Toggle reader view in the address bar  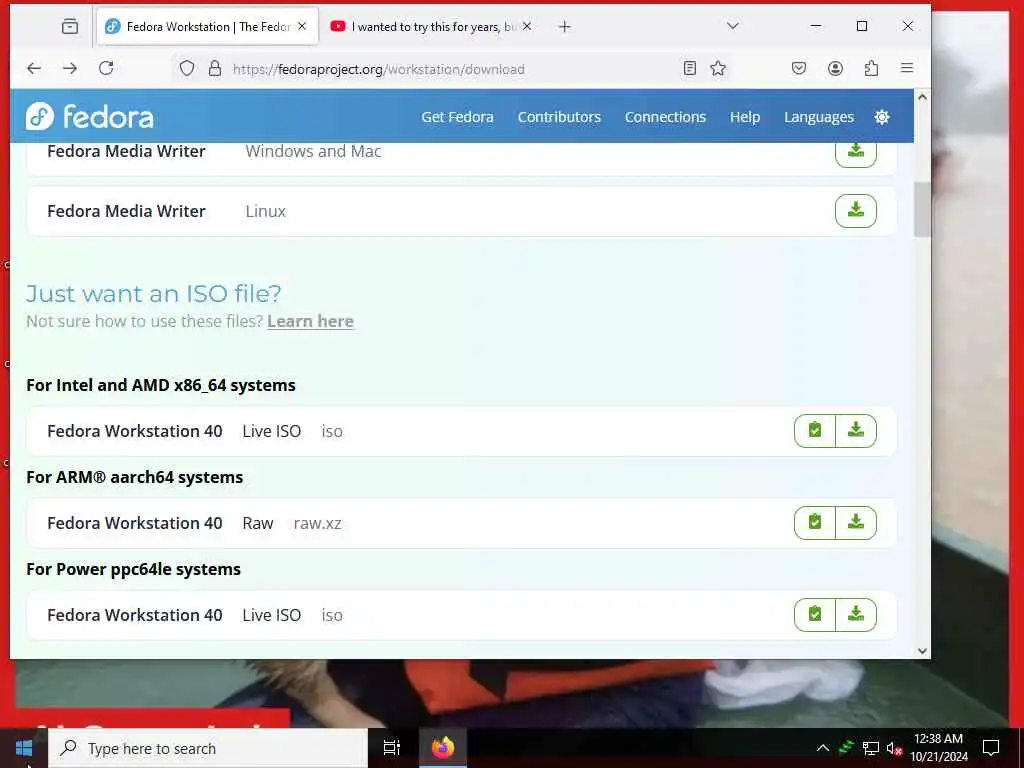tap(690, 68)
